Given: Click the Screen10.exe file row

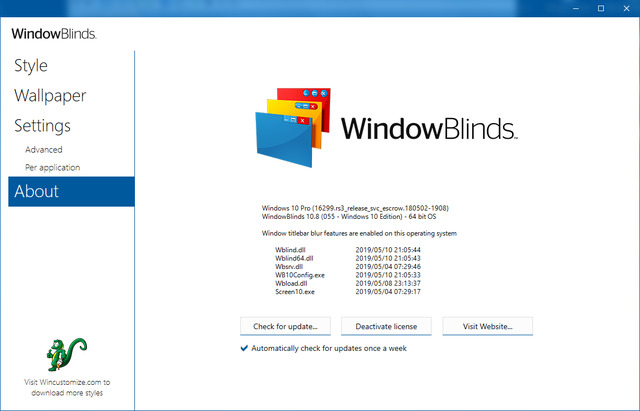Looking at the screenshot, I should click(348, 292).
